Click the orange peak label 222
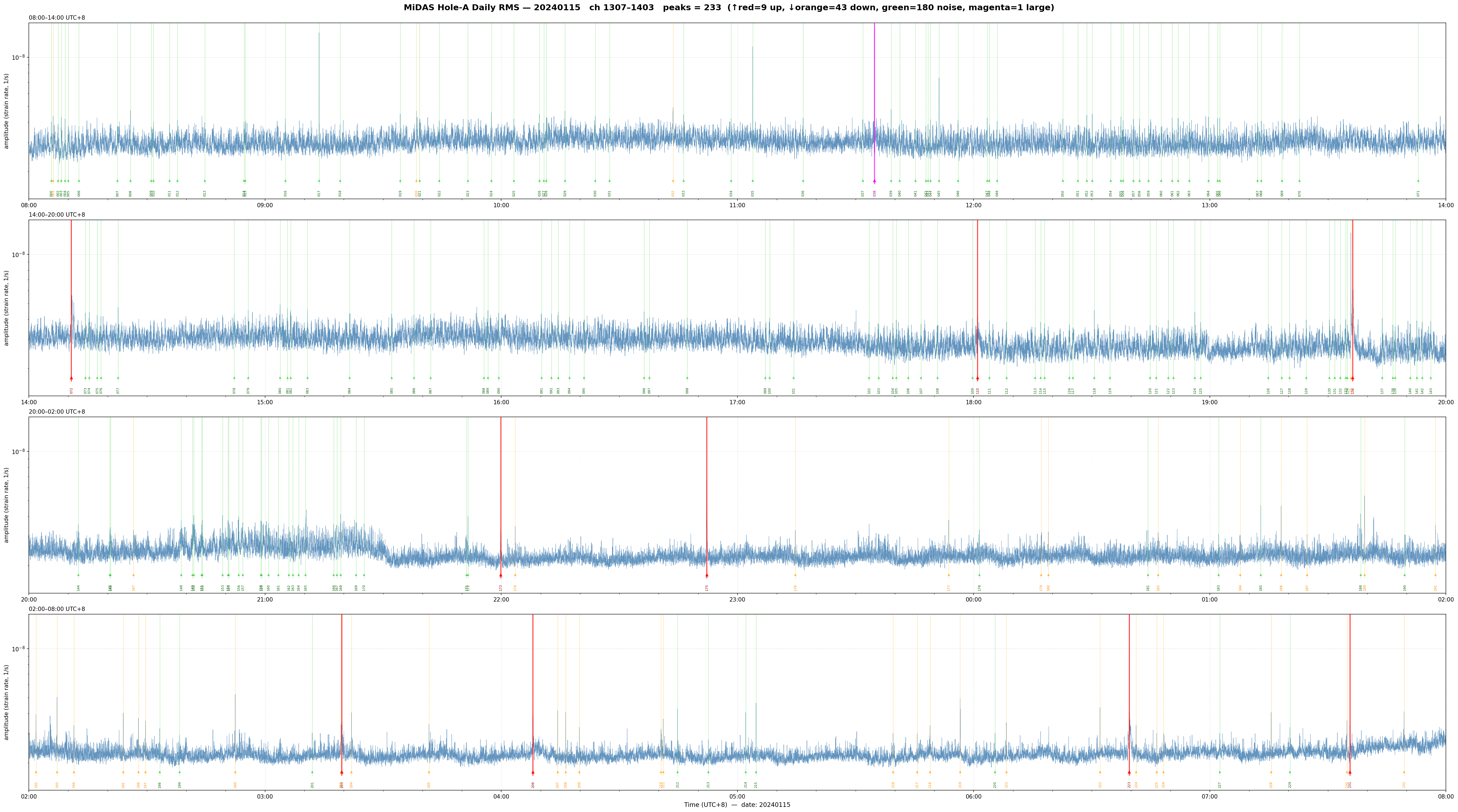This screenshot has height=812, width=1458. click(1100, 785)
